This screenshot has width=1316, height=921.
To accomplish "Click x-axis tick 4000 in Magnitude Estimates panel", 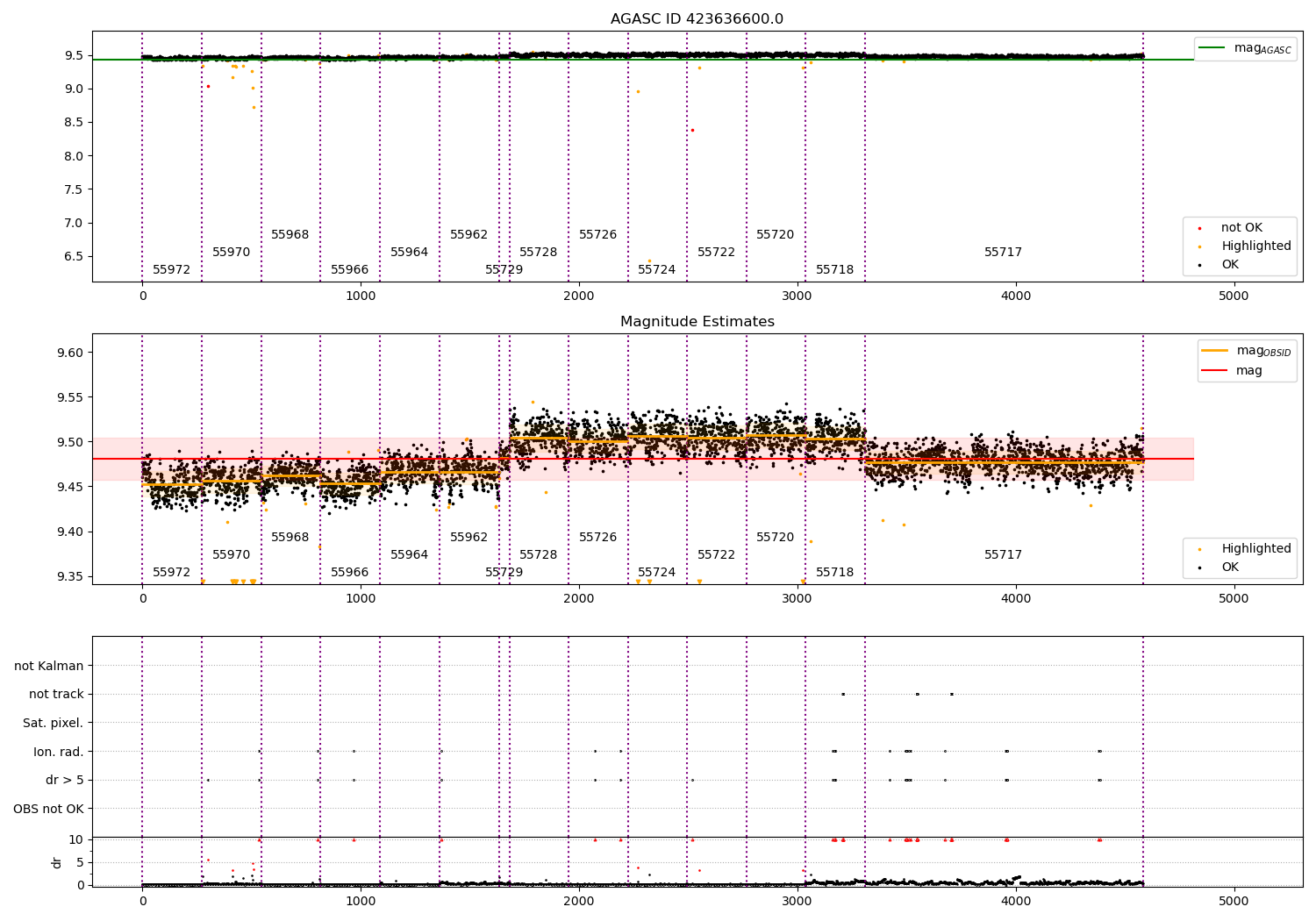I will (1016, 598).
